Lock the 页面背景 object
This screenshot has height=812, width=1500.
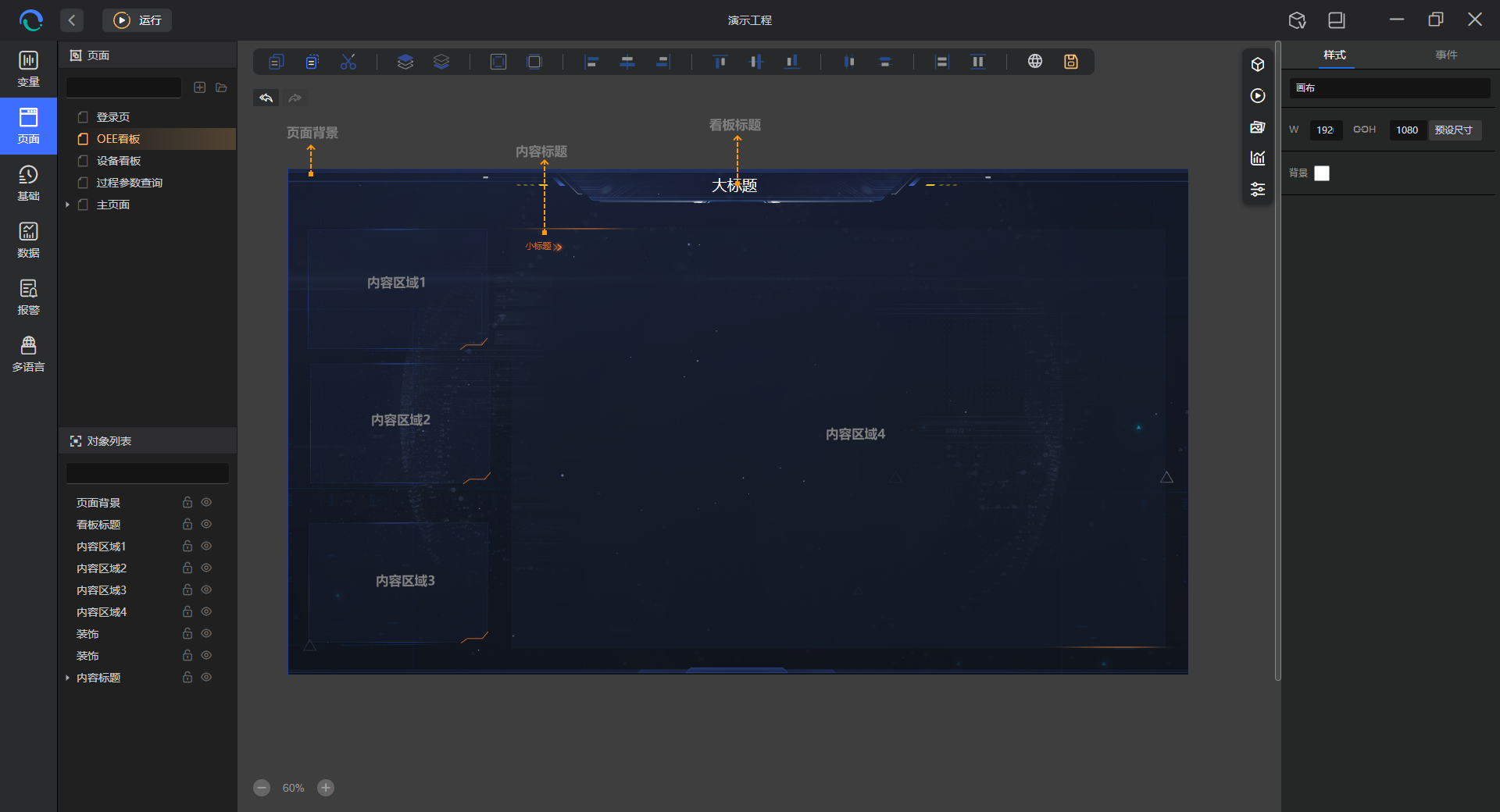(x=187, y=502)
